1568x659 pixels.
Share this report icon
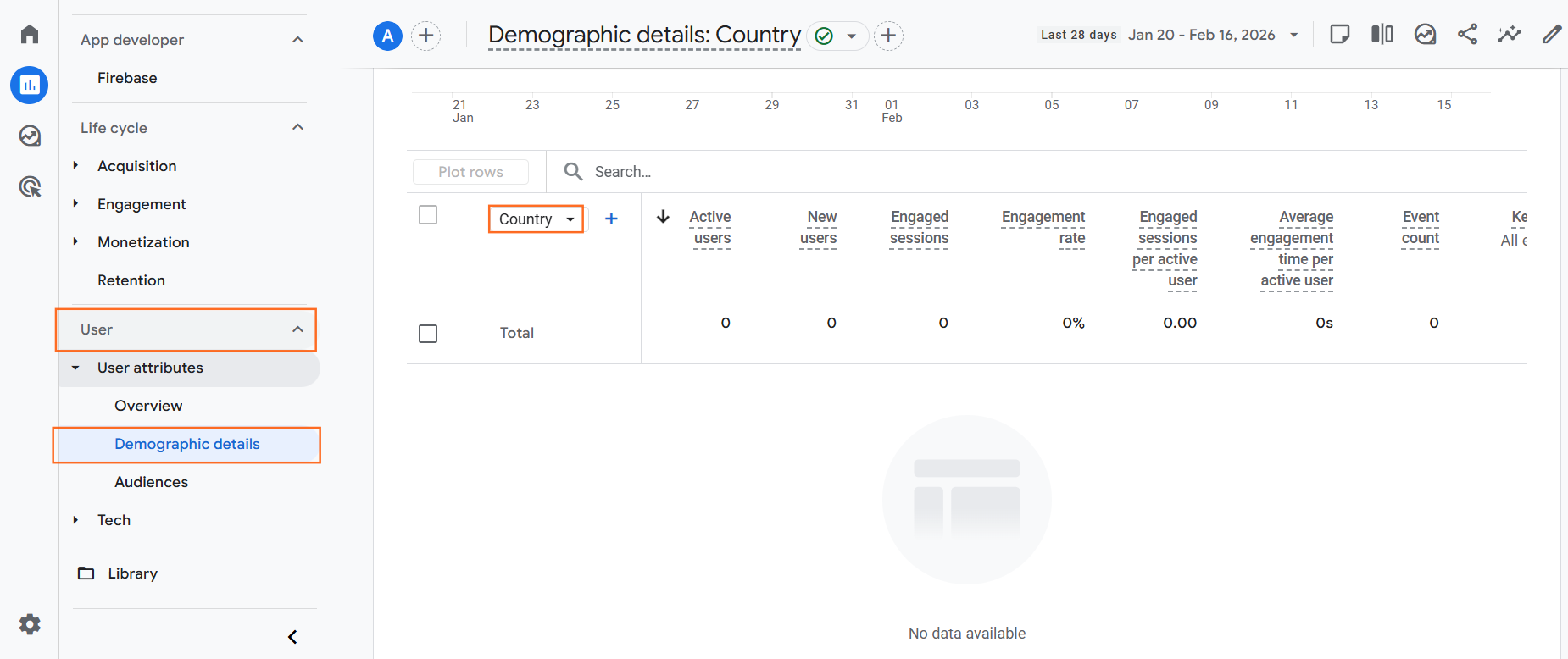click(1467, 34)
